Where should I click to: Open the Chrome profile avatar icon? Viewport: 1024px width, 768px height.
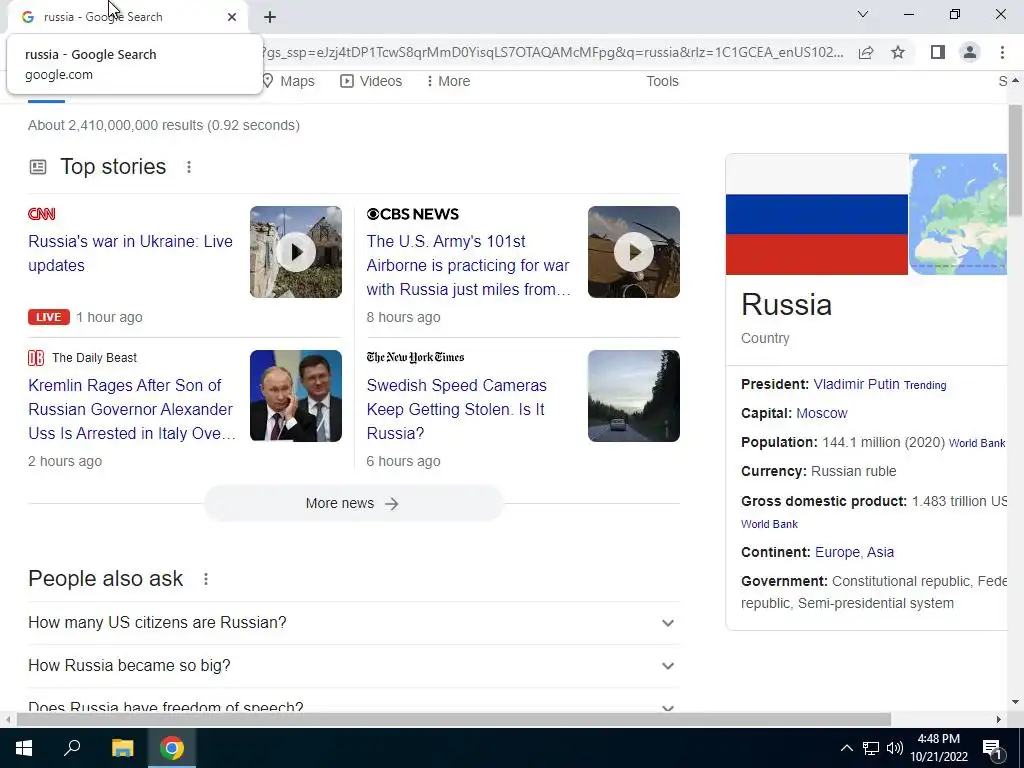pyautogui.click(x=970, y=52)
